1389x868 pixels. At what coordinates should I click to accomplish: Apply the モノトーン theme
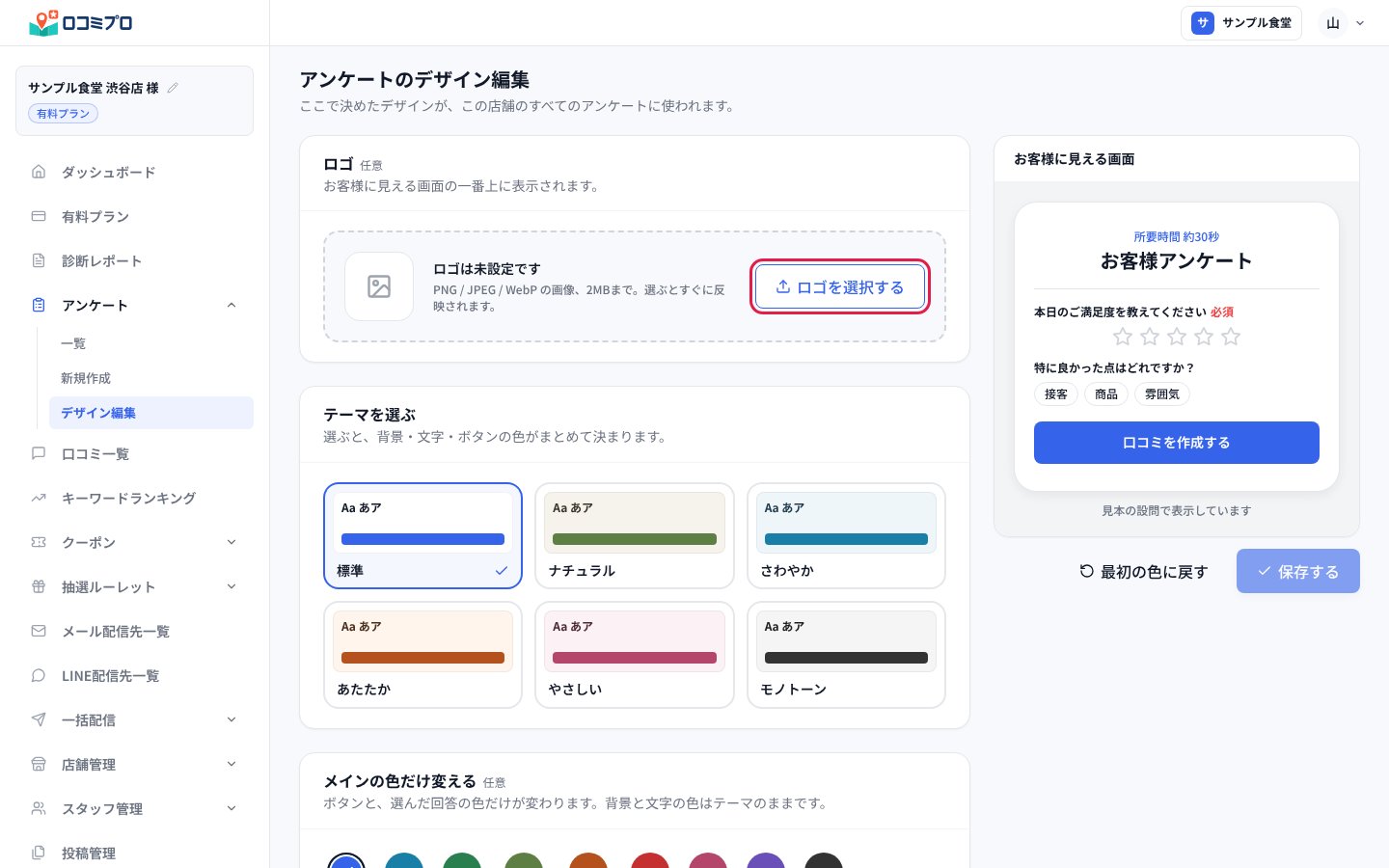[846, 655]
